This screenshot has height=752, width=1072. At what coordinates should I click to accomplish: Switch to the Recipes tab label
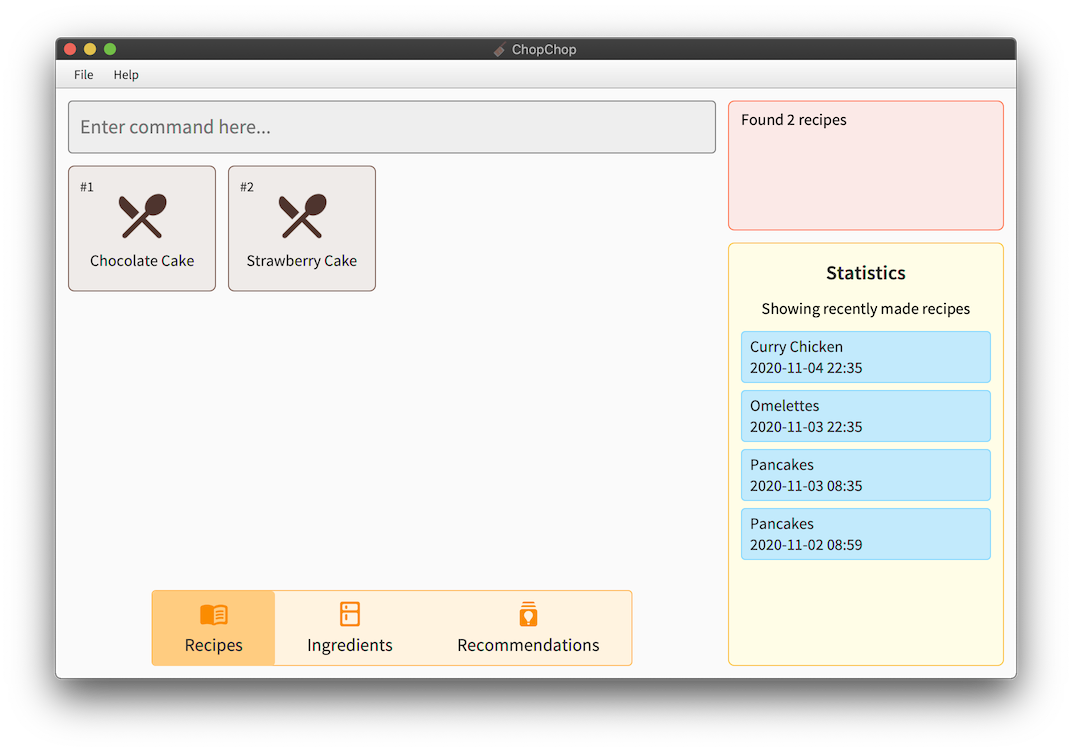213,645
